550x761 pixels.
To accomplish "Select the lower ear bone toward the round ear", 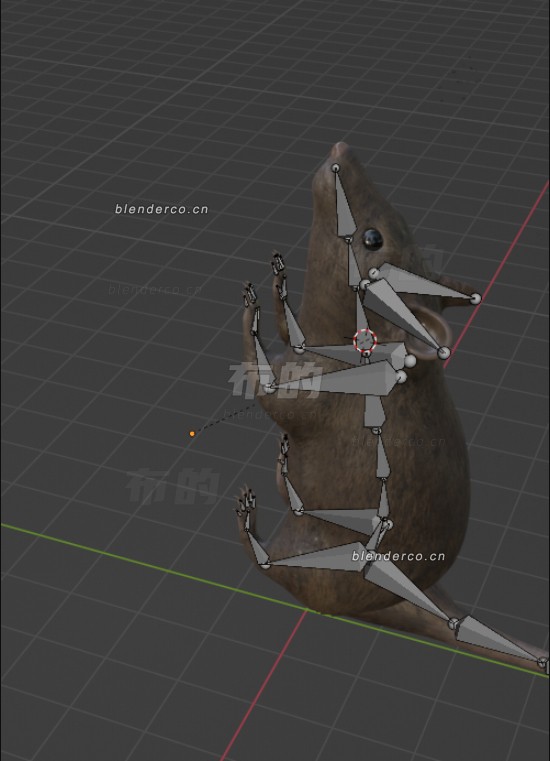I will [x=404, y=317].
